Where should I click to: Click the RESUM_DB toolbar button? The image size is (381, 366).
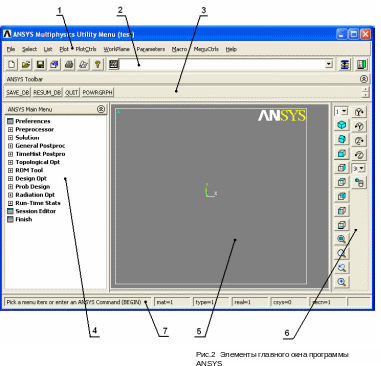tap(47, 92)
